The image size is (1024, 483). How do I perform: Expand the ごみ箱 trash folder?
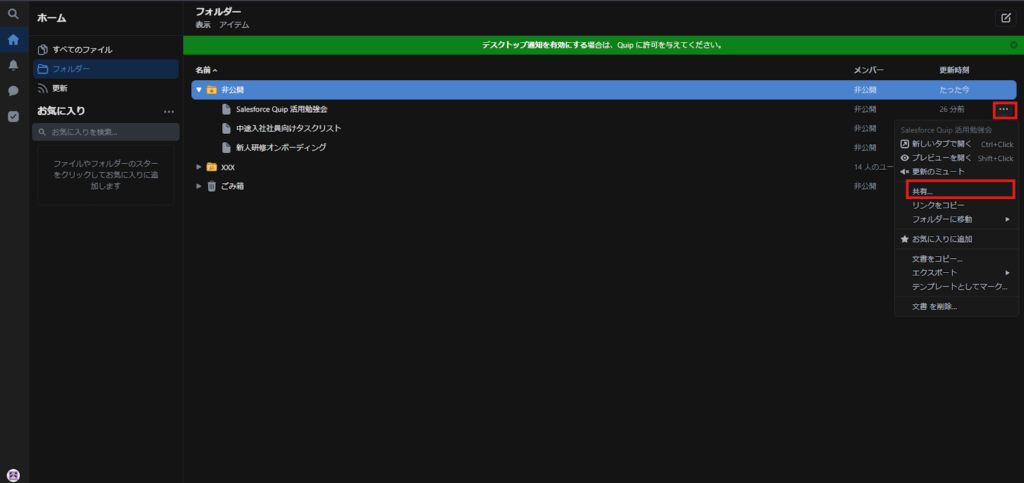(199, 186)
